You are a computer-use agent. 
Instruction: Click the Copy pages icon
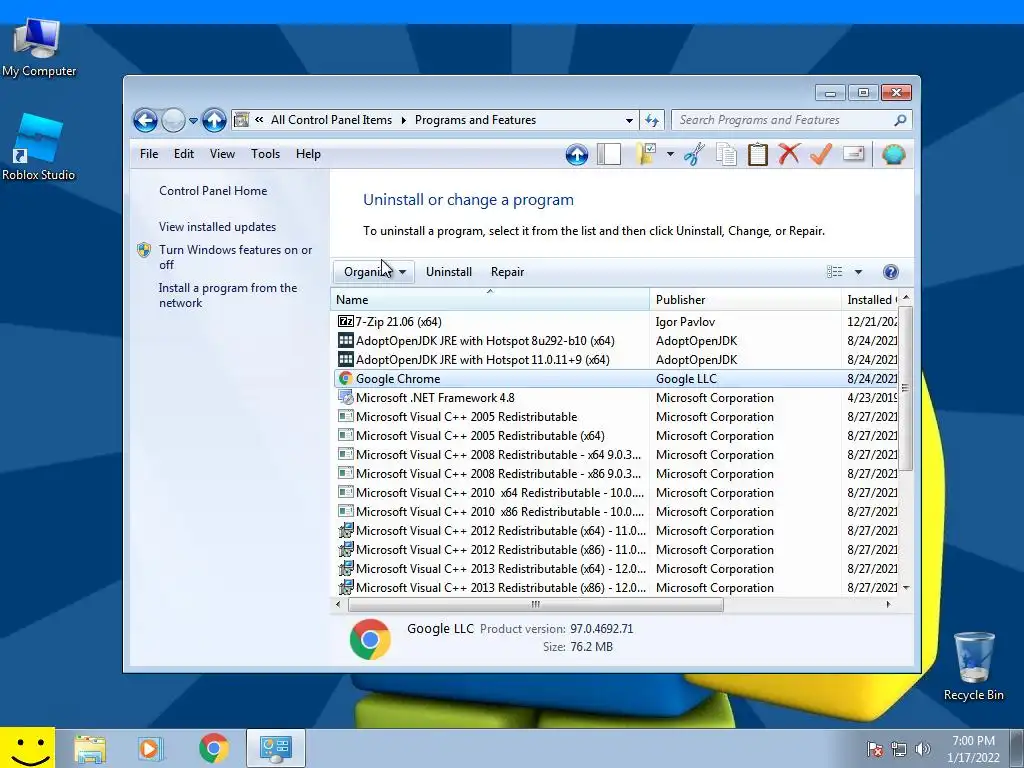(726, 155)
